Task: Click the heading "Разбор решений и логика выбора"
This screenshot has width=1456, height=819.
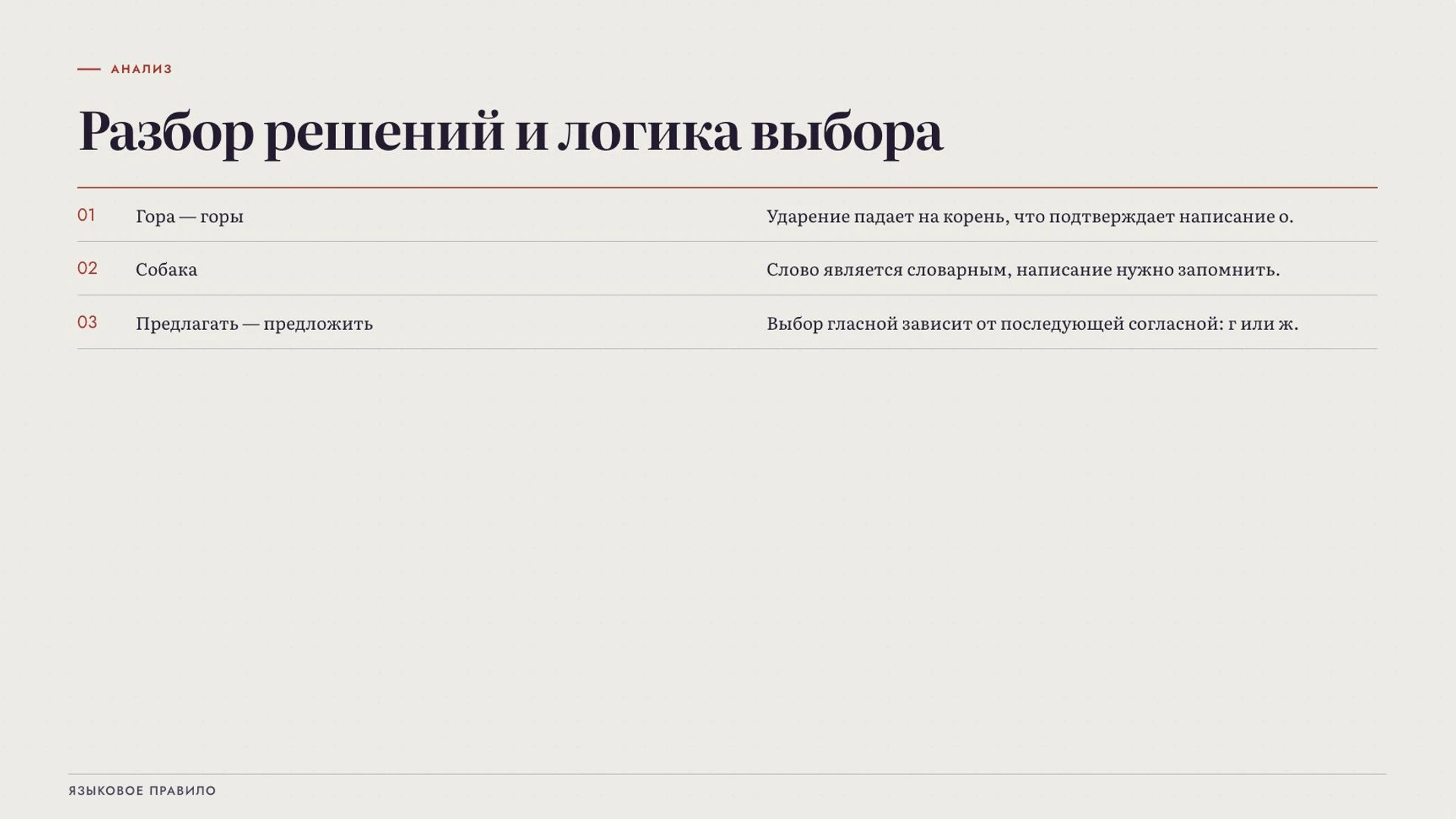Action: point(510,132)
